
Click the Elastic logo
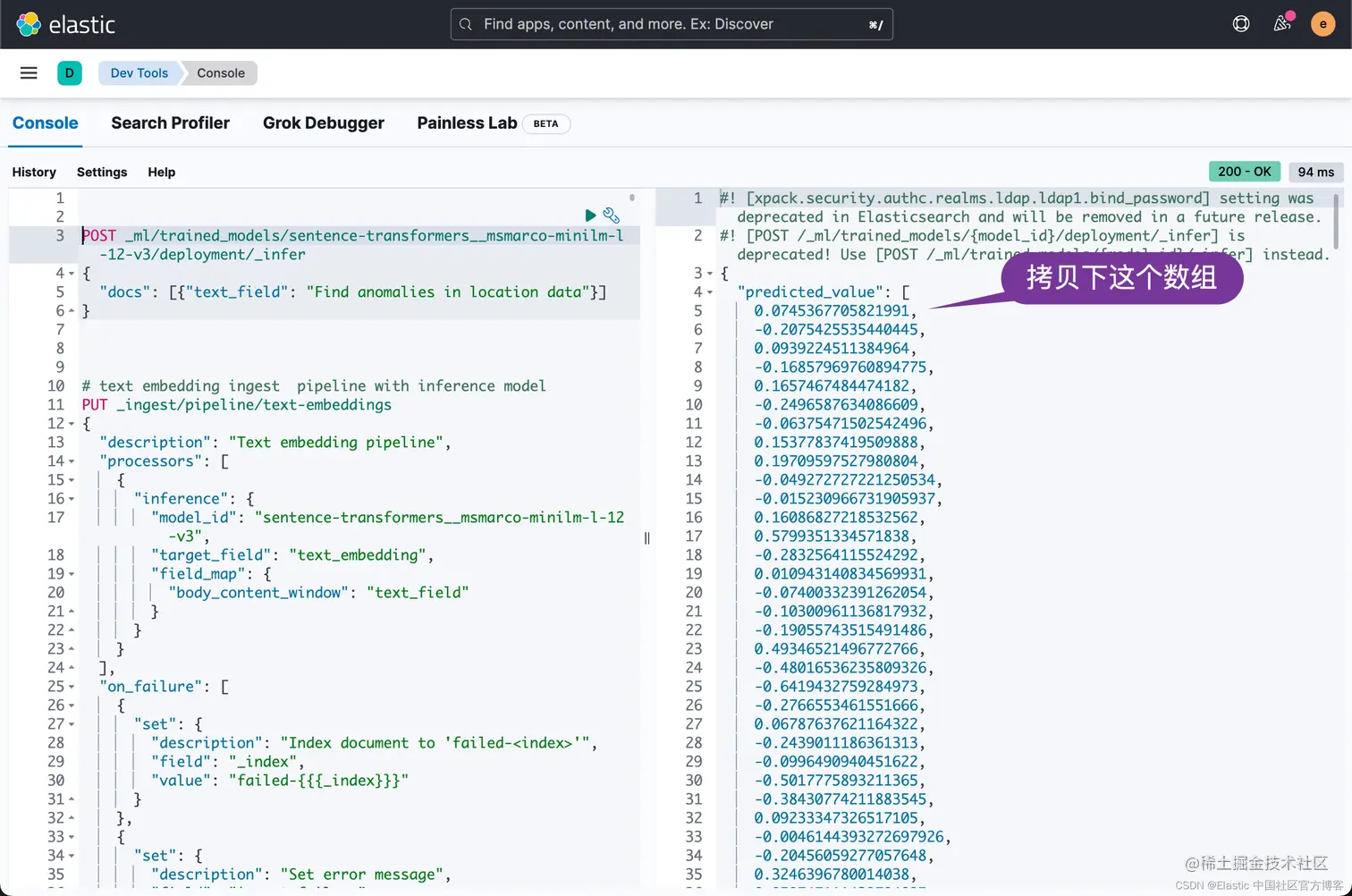coord(65,24)
